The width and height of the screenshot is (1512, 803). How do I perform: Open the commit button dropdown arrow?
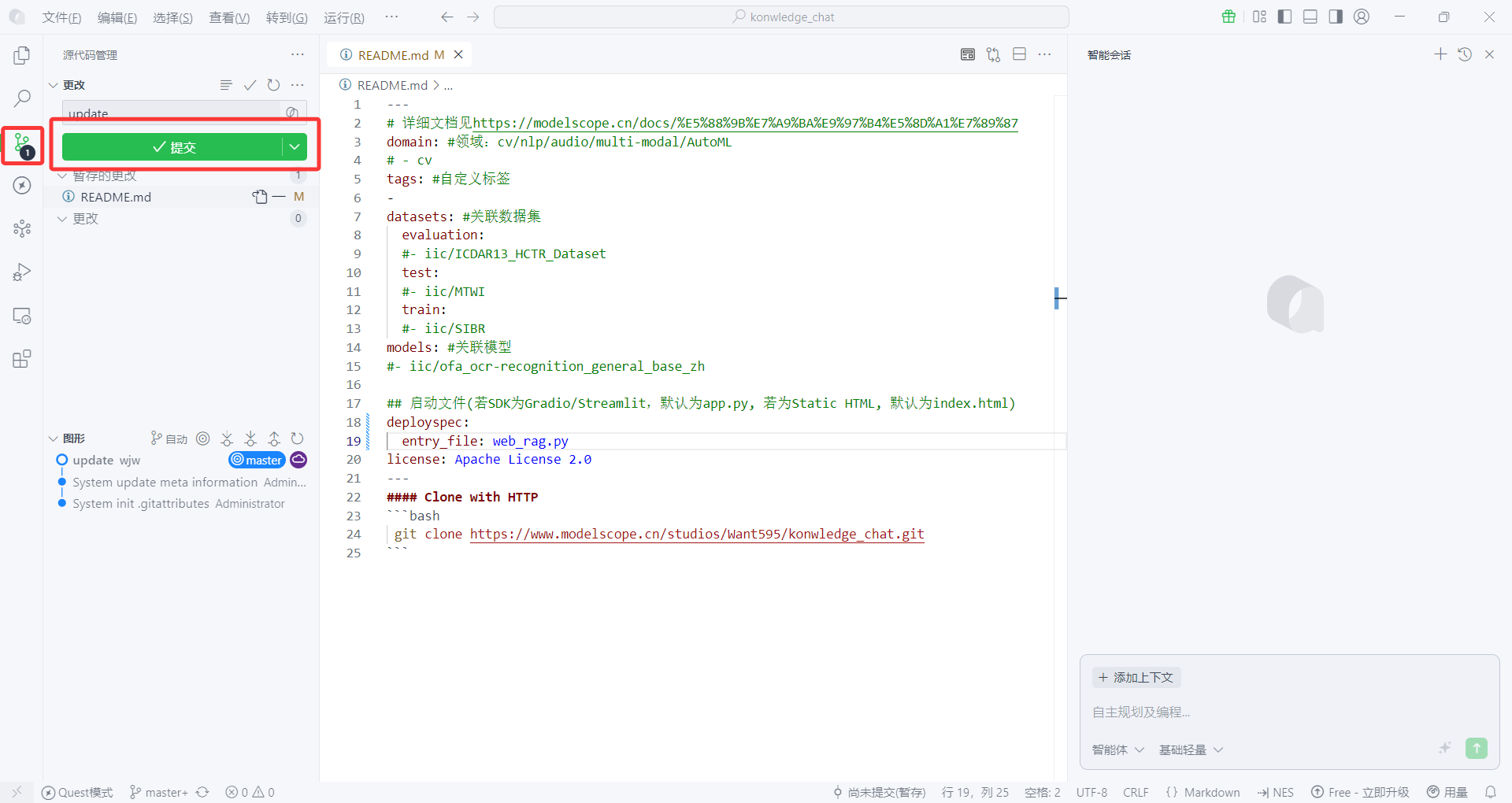[x=295, y=146]
